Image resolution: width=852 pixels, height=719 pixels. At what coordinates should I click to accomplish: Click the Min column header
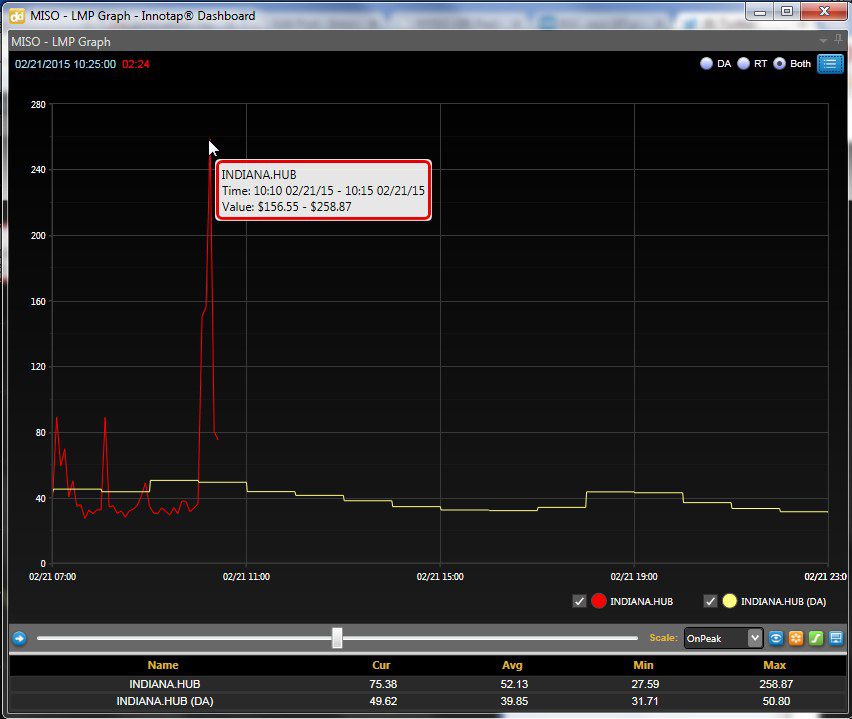pos(643,665)
